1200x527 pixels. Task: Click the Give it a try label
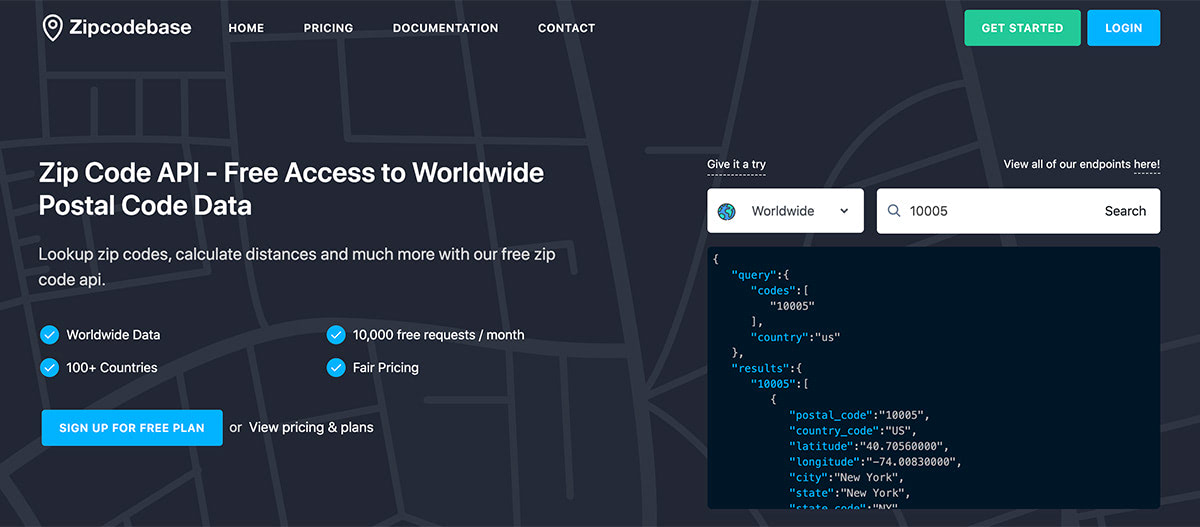pos(736,164)
